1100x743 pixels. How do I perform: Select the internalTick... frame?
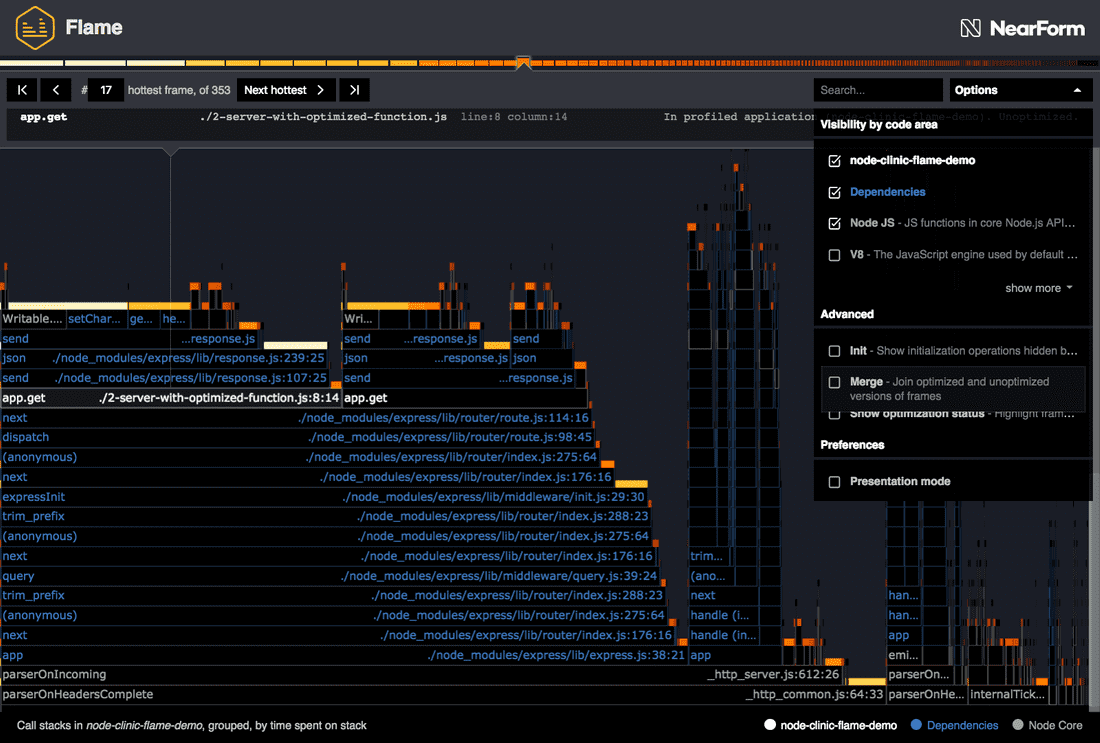(x=1010, y=695)
